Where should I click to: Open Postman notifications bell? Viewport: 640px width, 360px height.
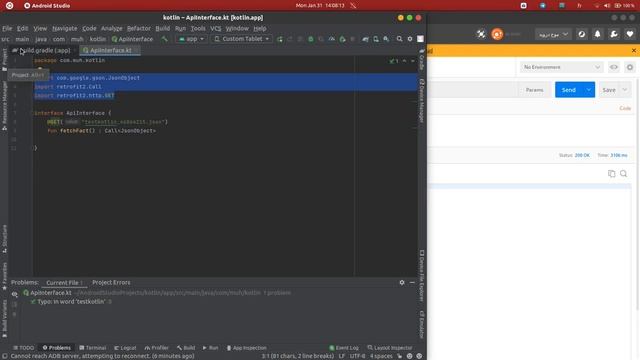[x=598, y=34]
